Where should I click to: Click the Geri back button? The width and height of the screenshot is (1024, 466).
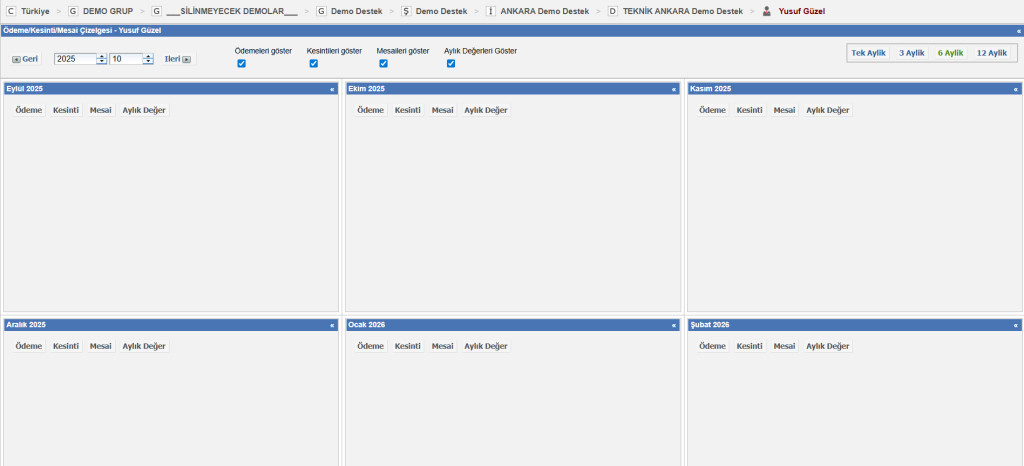(x=25, y=59)
